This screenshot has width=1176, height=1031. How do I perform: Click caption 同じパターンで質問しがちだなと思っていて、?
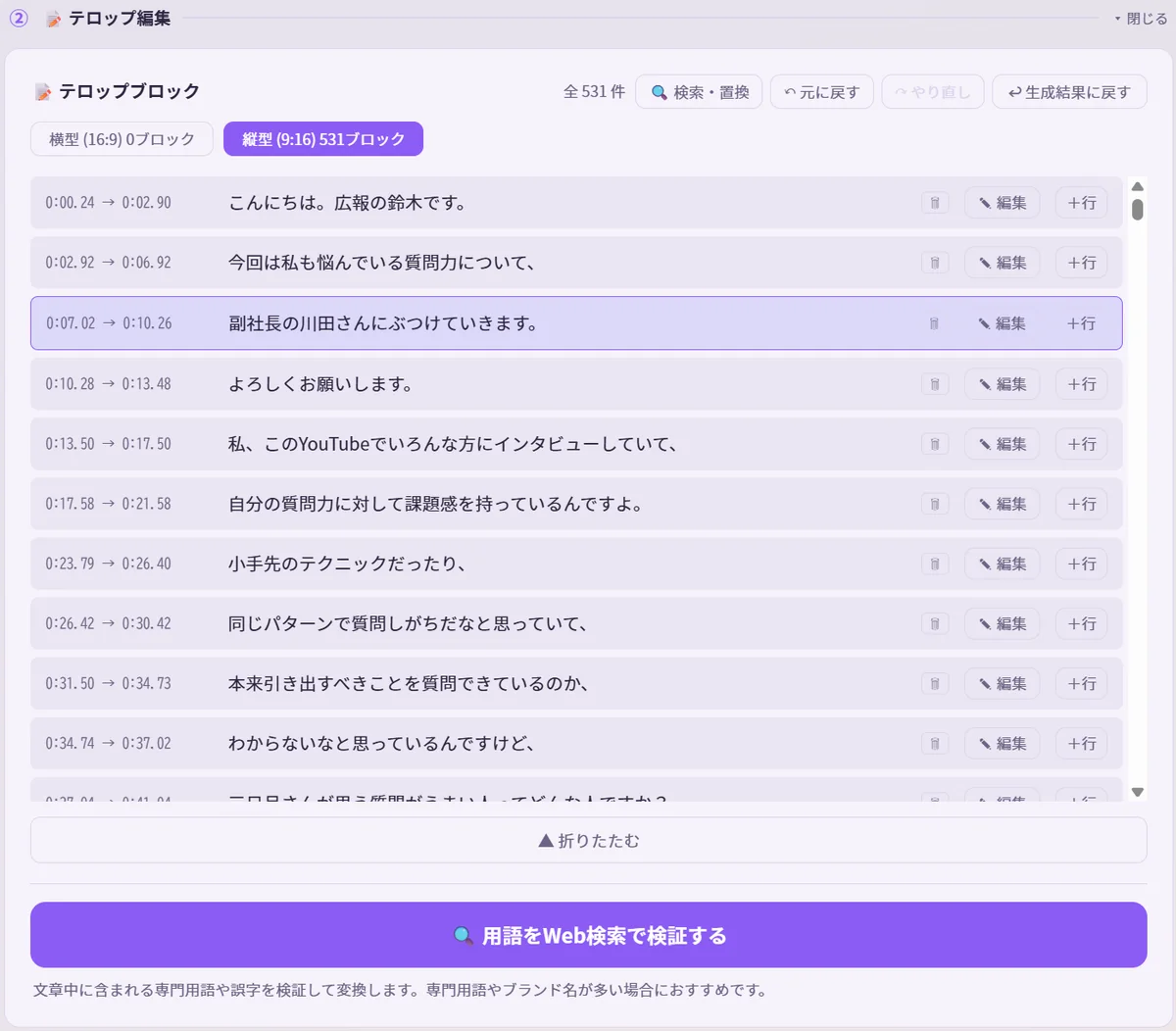408,623
